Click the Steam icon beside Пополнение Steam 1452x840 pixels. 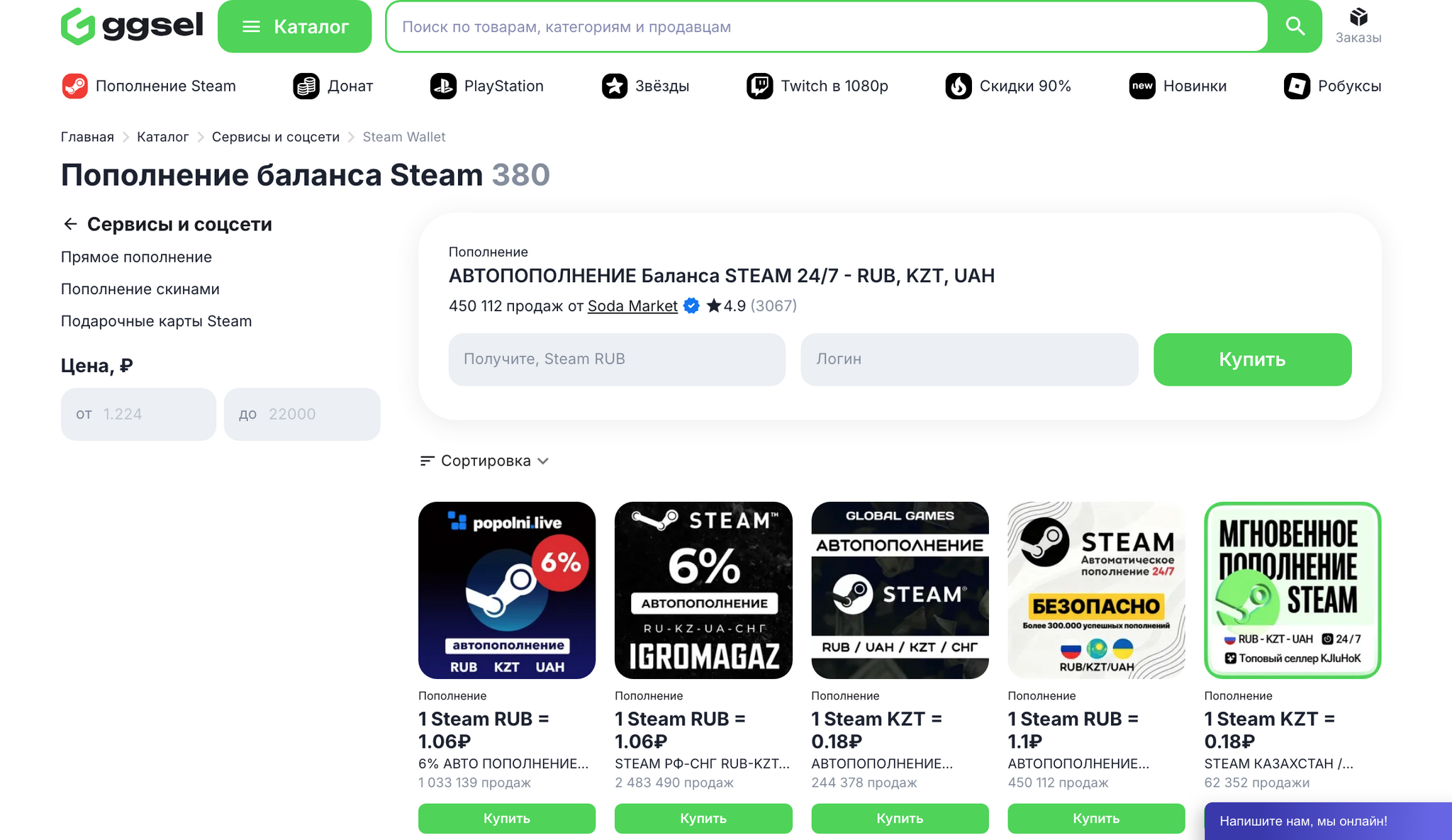point(74,86)
